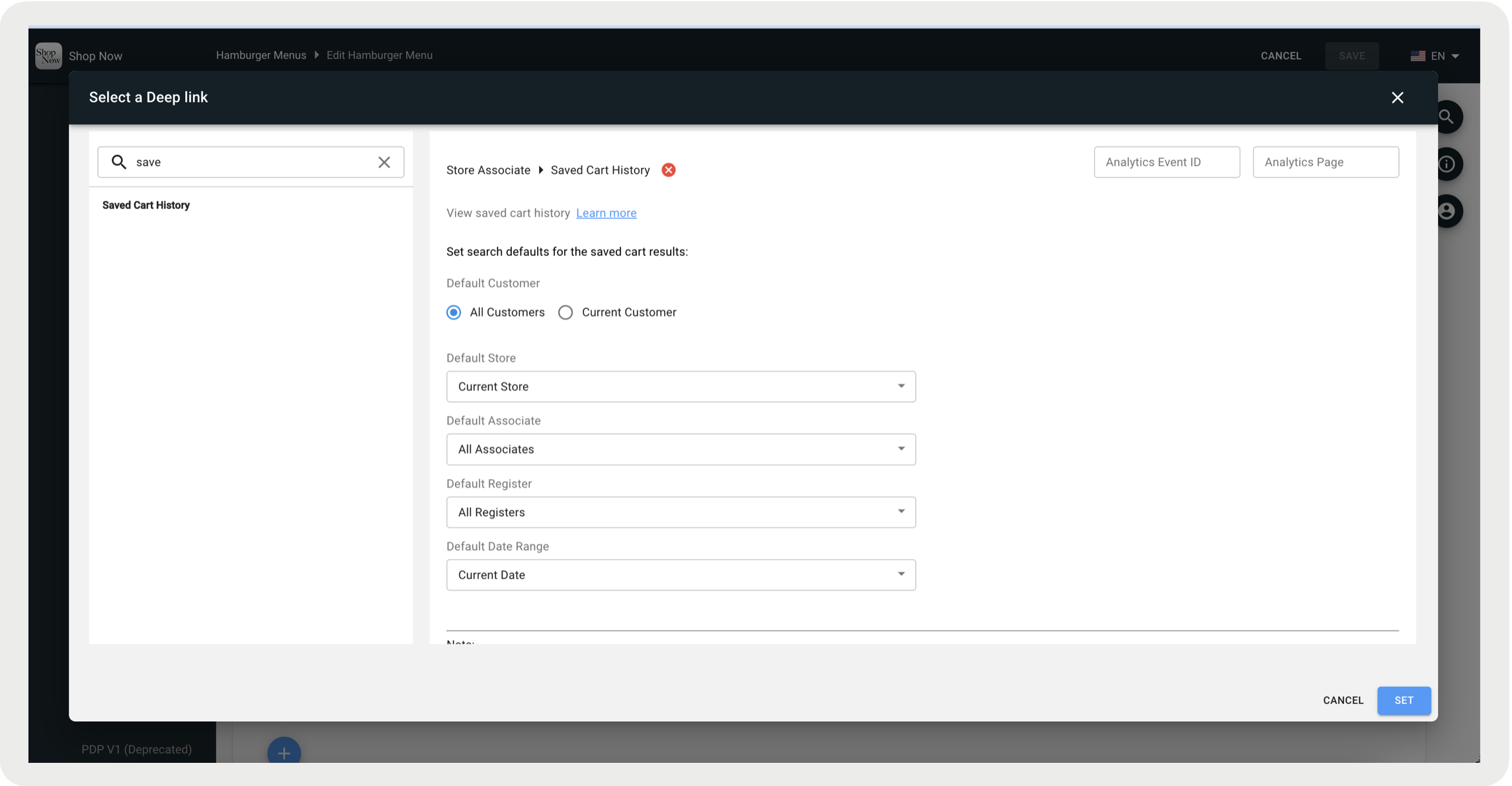The image size is (1512, 786).
Task: Click Store Associate breadcrumb in dialog
Action: (488, 171)
